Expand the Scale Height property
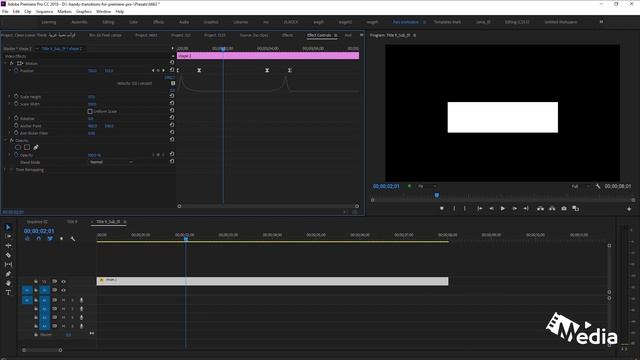 (x=10, y=97)
